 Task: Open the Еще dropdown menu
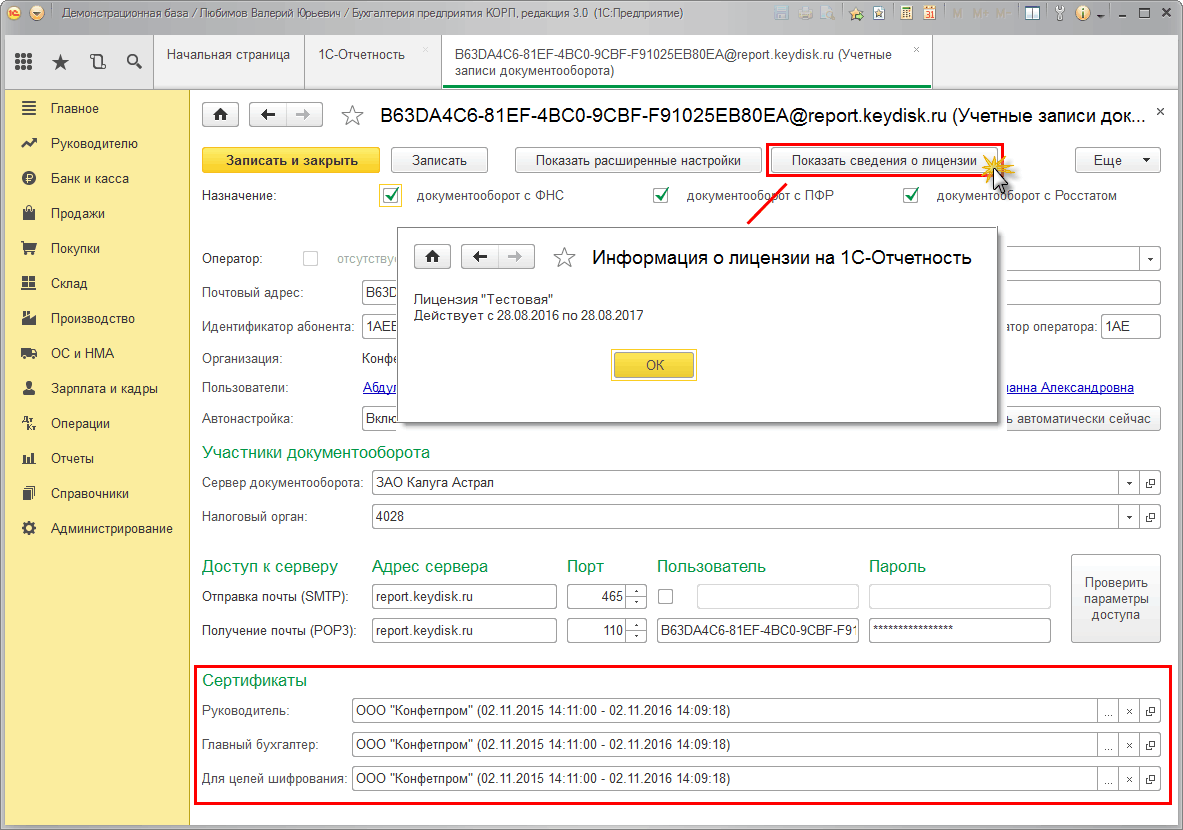pyautogui.click(x=1117, y=160)
